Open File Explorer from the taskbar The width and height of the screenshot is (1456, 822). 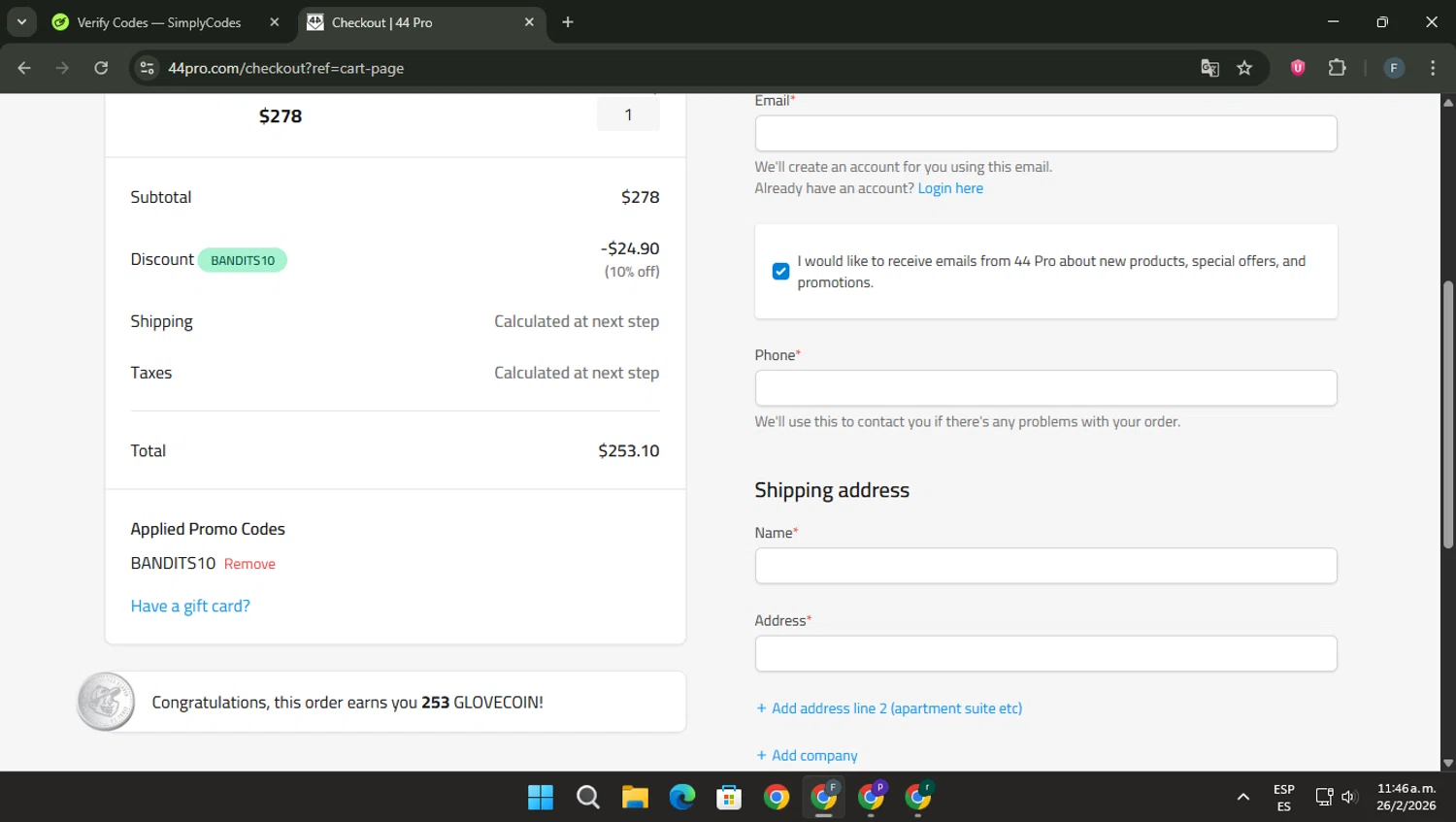pos(635,797)
